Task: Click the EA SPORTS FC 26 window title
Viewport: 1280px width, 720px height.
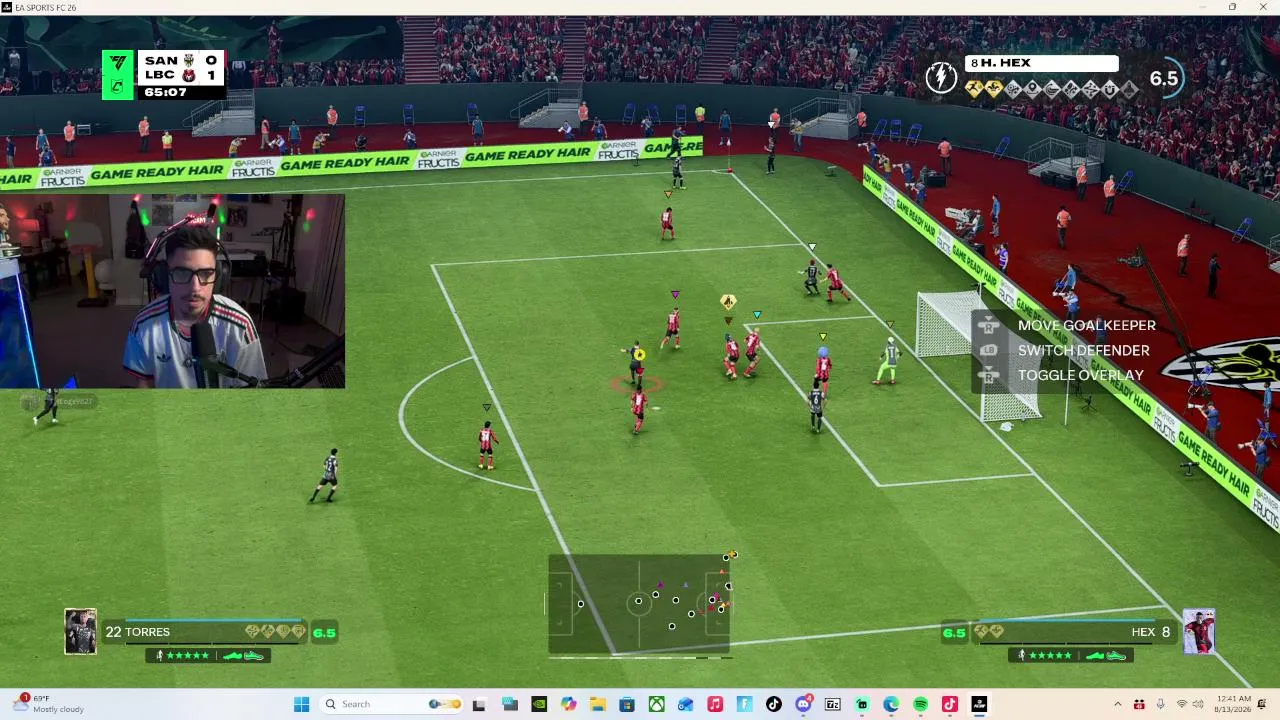Action: 45,7
